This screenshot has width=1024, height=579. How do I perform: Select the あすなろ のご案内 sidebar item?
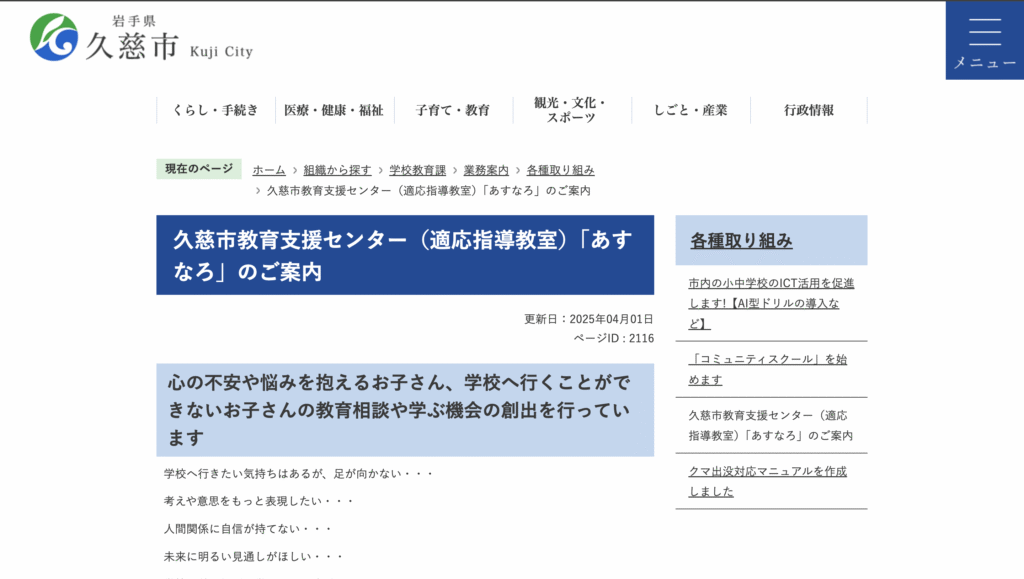769,424
